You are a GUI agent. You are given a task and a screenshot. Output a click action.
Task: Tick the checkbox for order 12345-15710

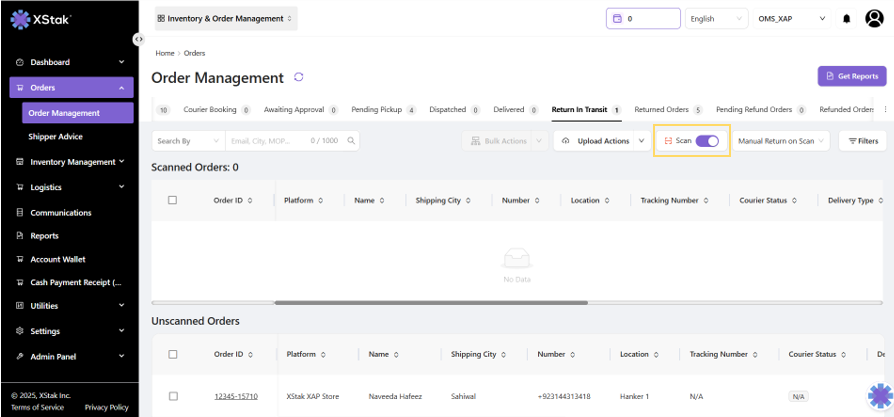click(x=172, y=396)
